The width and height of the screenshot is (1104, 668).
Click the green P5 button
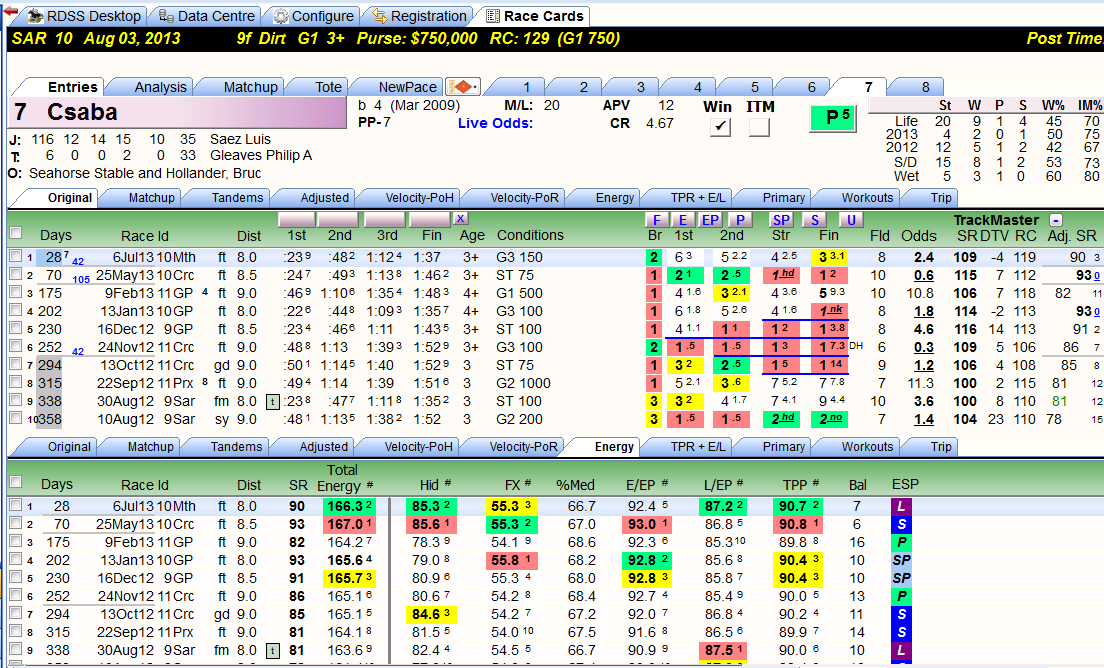[x=834, y=118]
